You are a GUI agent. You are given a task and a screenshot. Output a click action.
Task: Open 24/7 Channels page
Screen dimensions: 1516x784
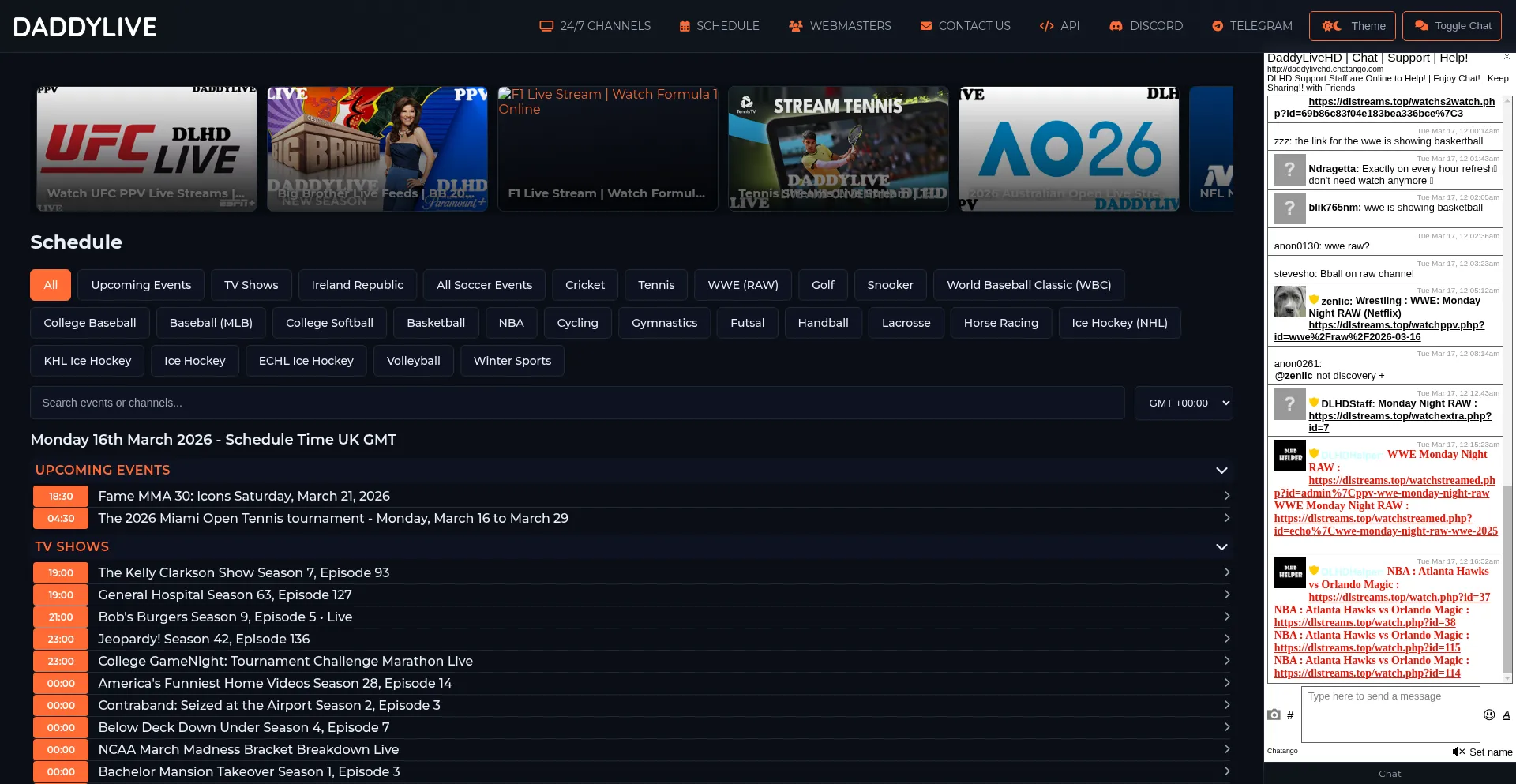click(595, 26)
